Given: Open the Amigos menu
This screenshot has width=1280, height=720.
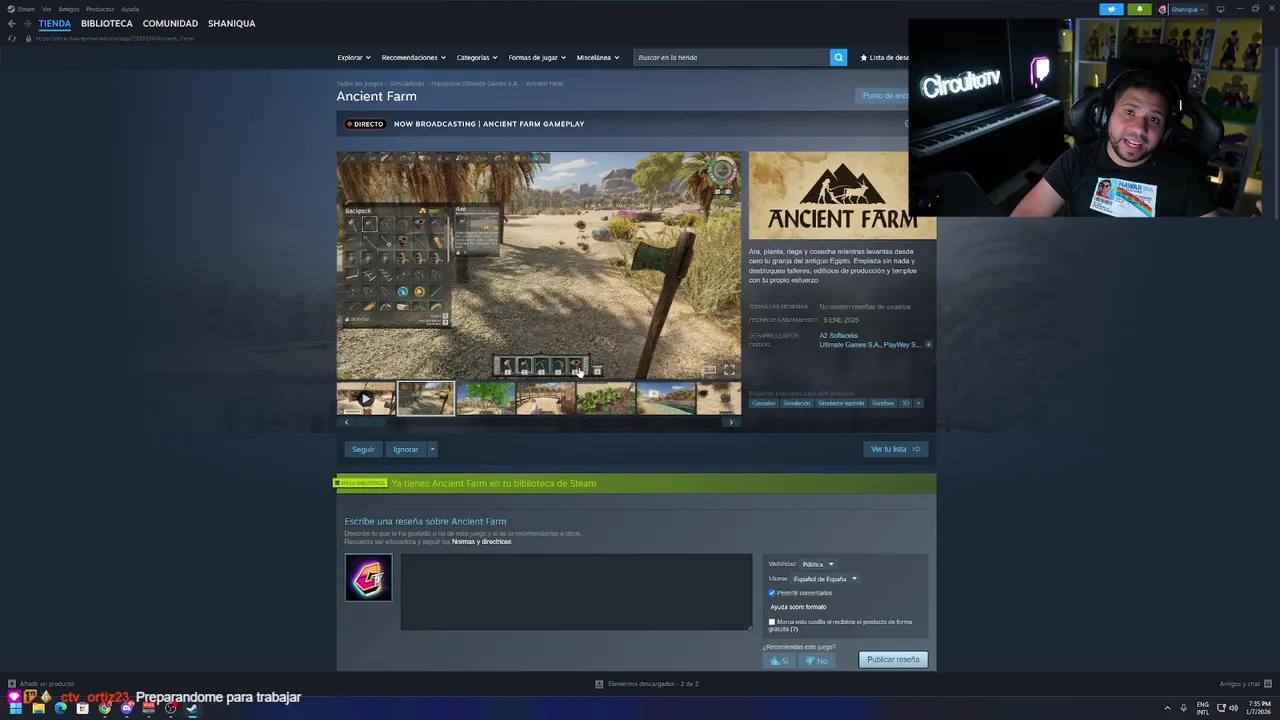Looking at the screenshot, I should (x=68, y=9).
